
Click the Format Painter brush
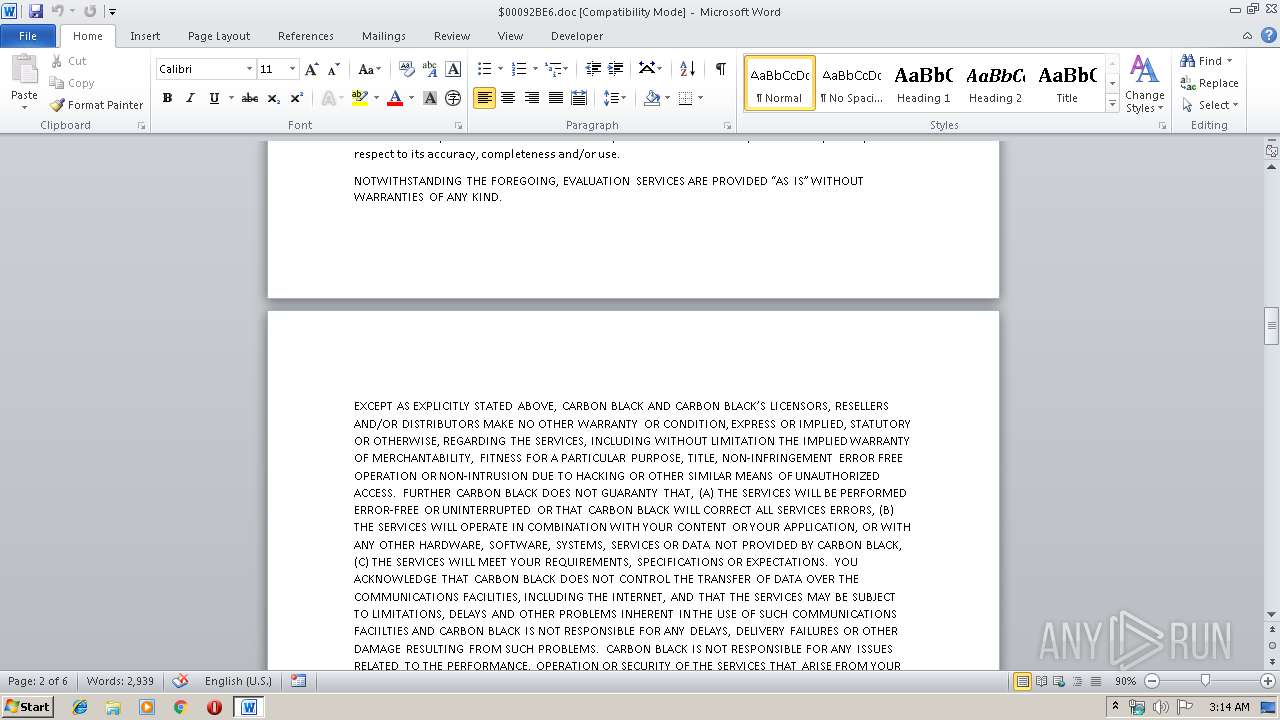[x=57, y=105]
